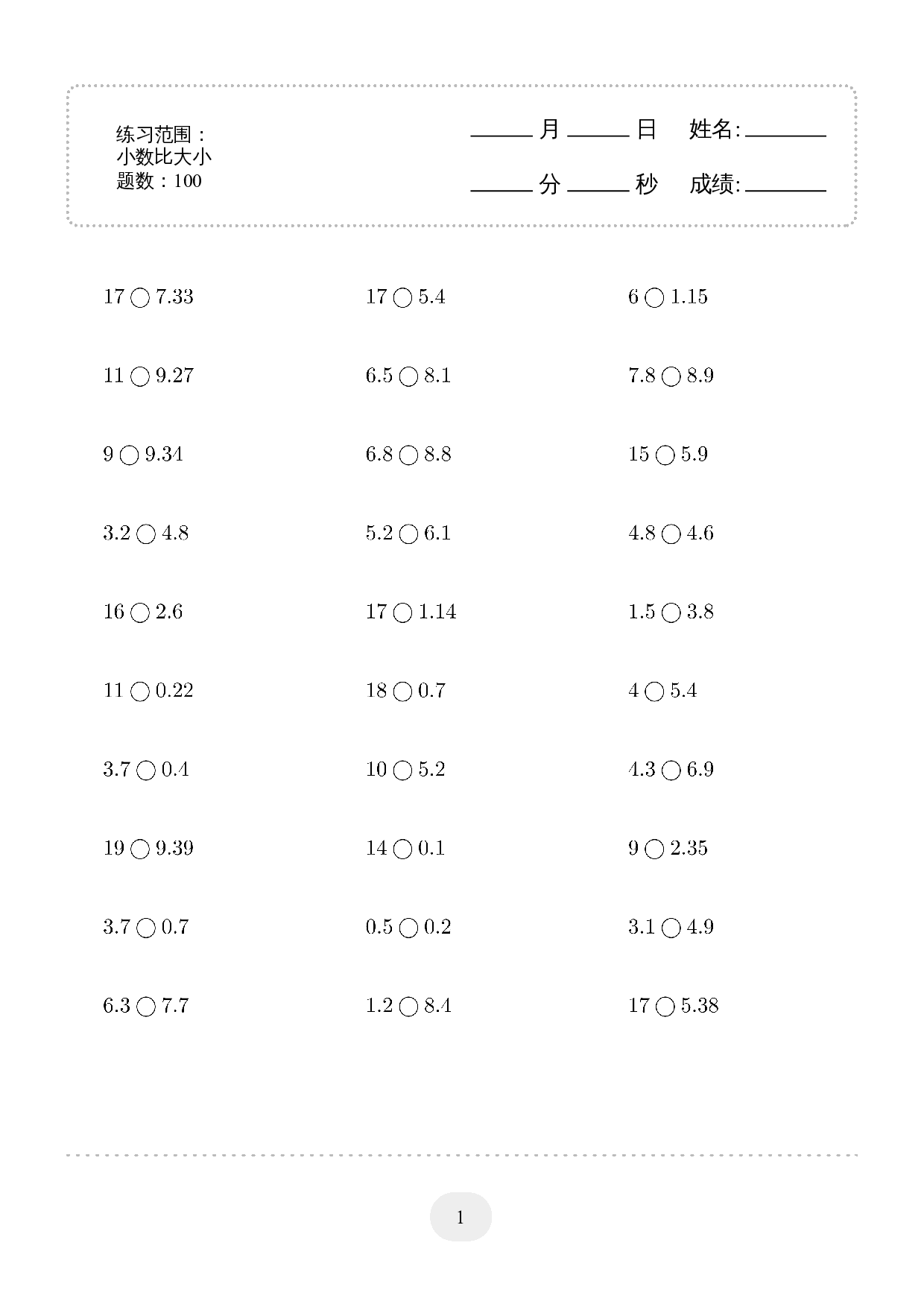Click the minutes blank before 分

click(501, 185)
